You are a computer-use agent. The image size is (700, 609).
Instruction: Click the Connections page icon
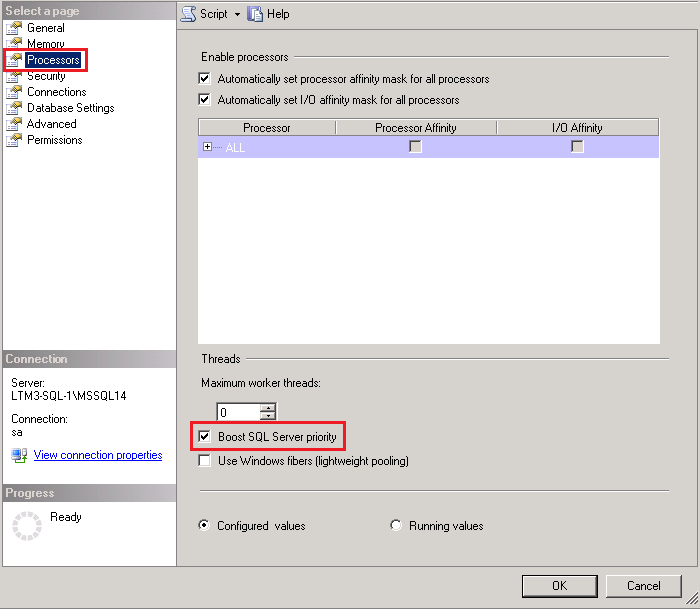14,92
